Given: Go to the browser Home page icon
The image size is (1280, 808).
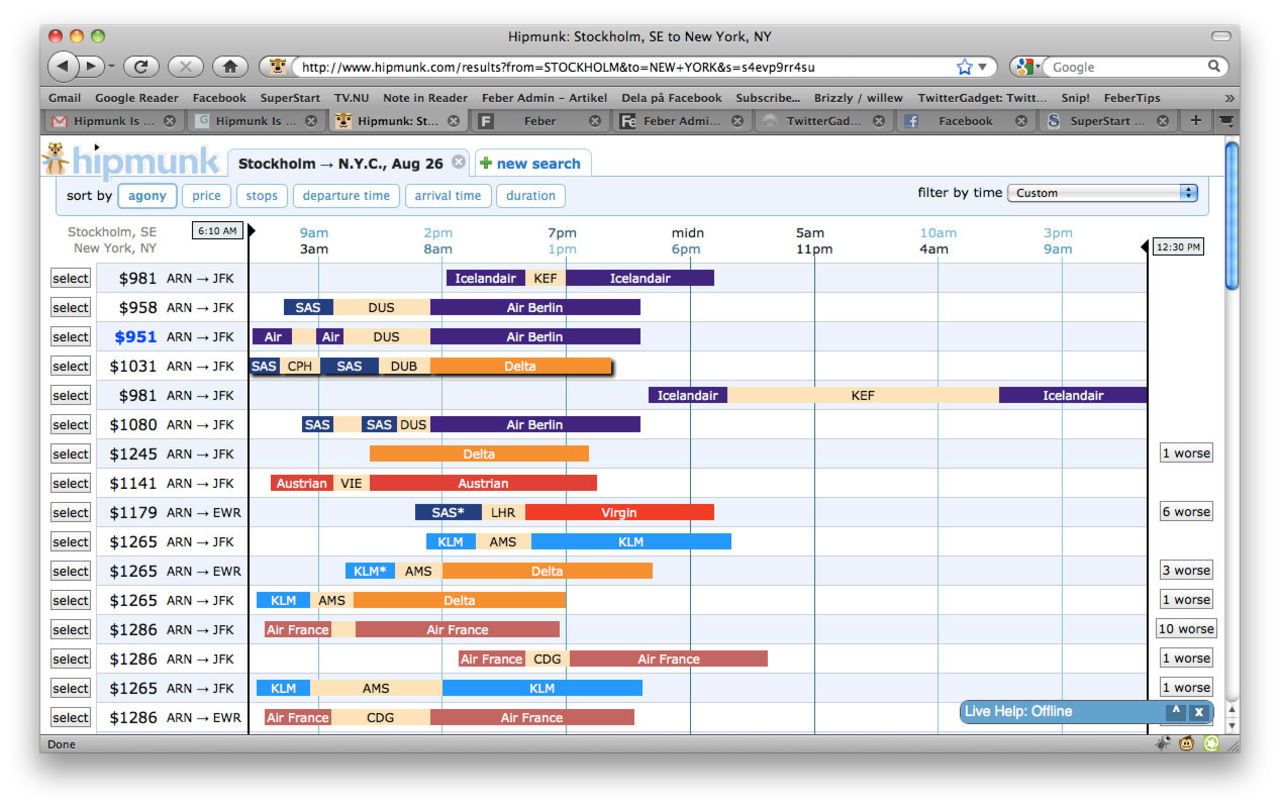Looking at the screenshot, I should 230,67.
